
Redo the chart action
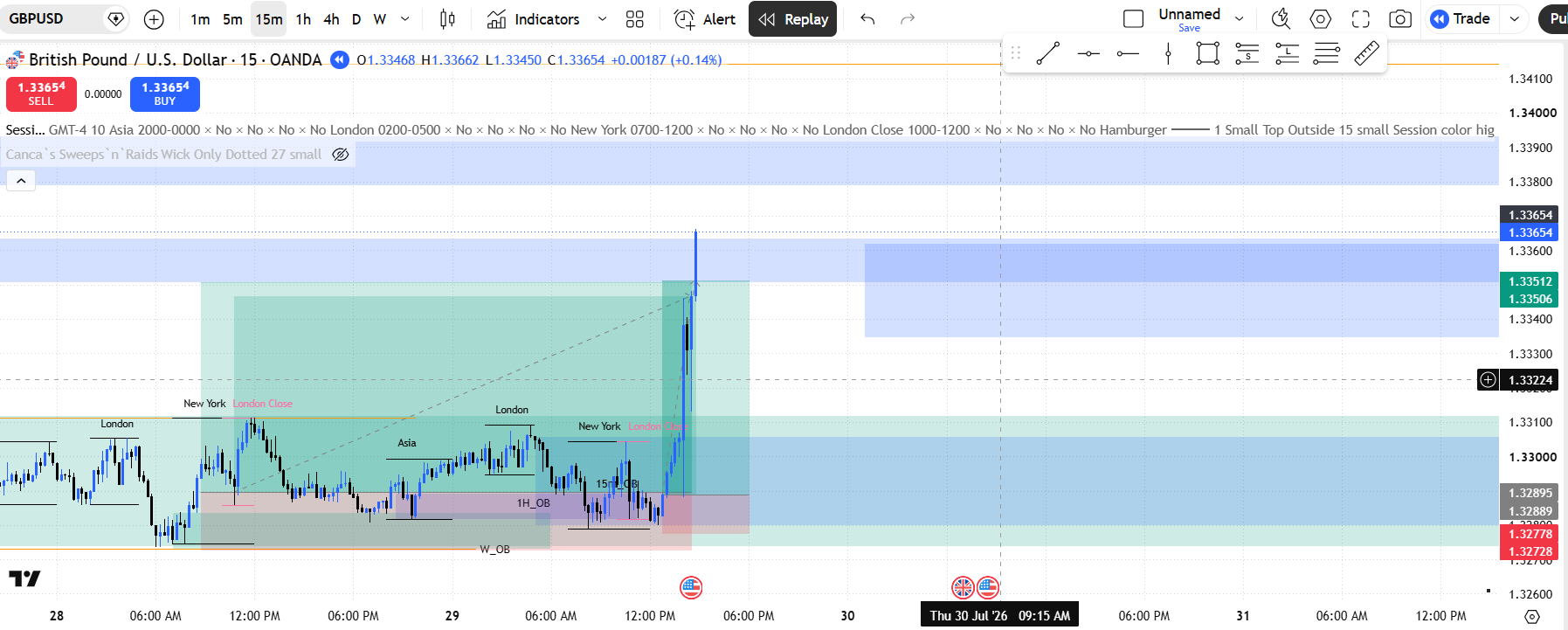click(x=908, y=18)
